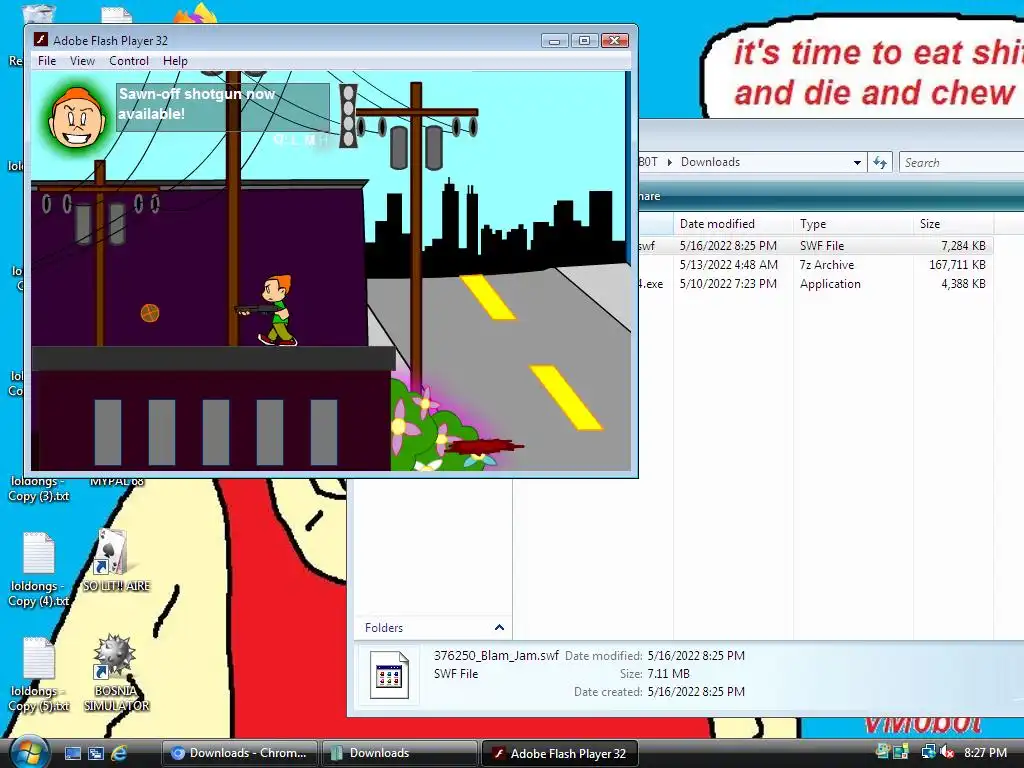Launch Internet Explorer from quick launch
Image resolution: width=1024 pixels, height=768 pixels.
(x=119, y=753)
